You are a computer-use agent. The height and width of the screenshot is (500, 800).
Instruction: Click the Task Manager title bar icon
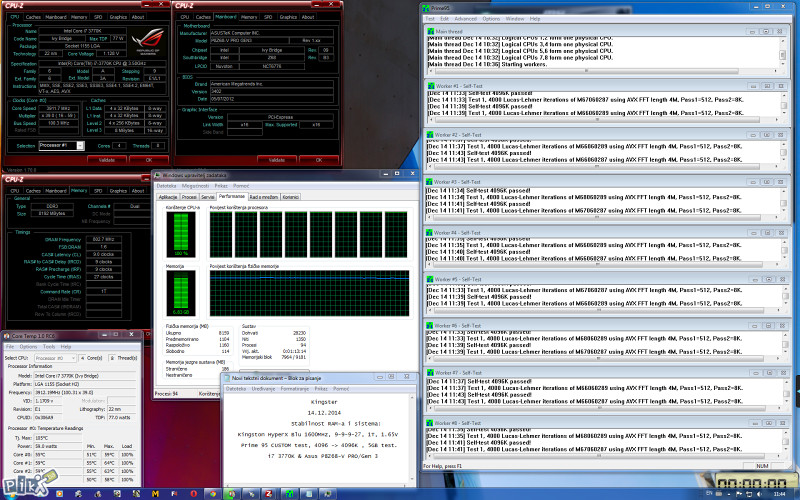coord(158,175)
